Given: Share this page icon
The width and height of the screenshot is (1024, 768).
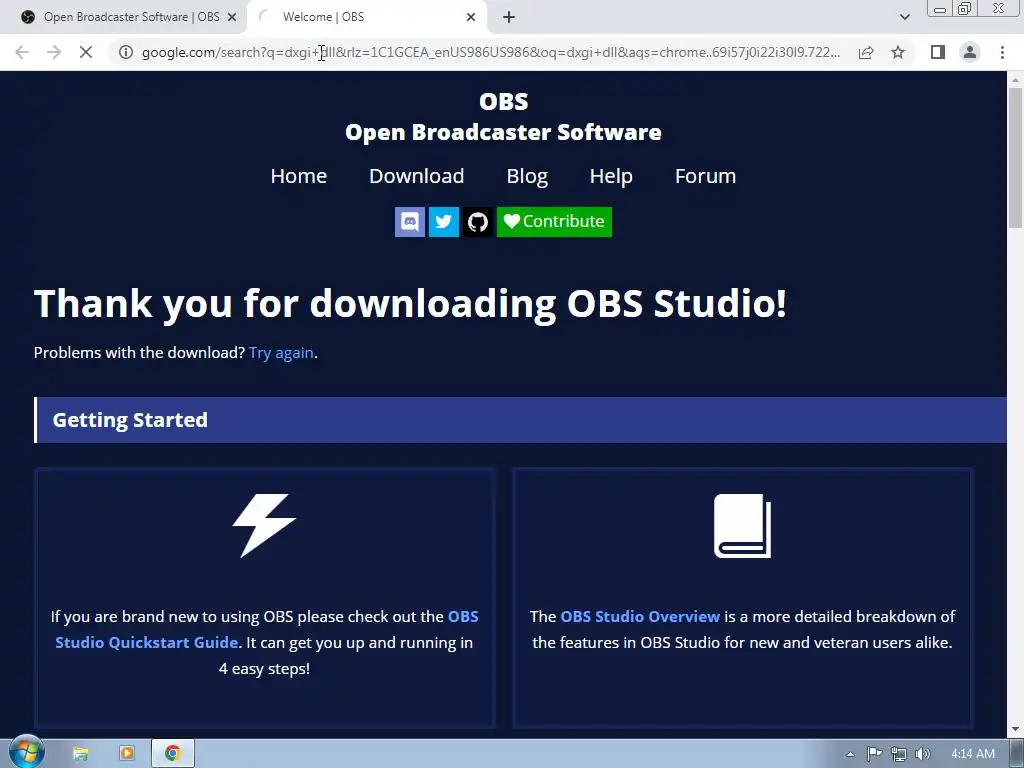Looking at the screenshot, I should [866, 52].
